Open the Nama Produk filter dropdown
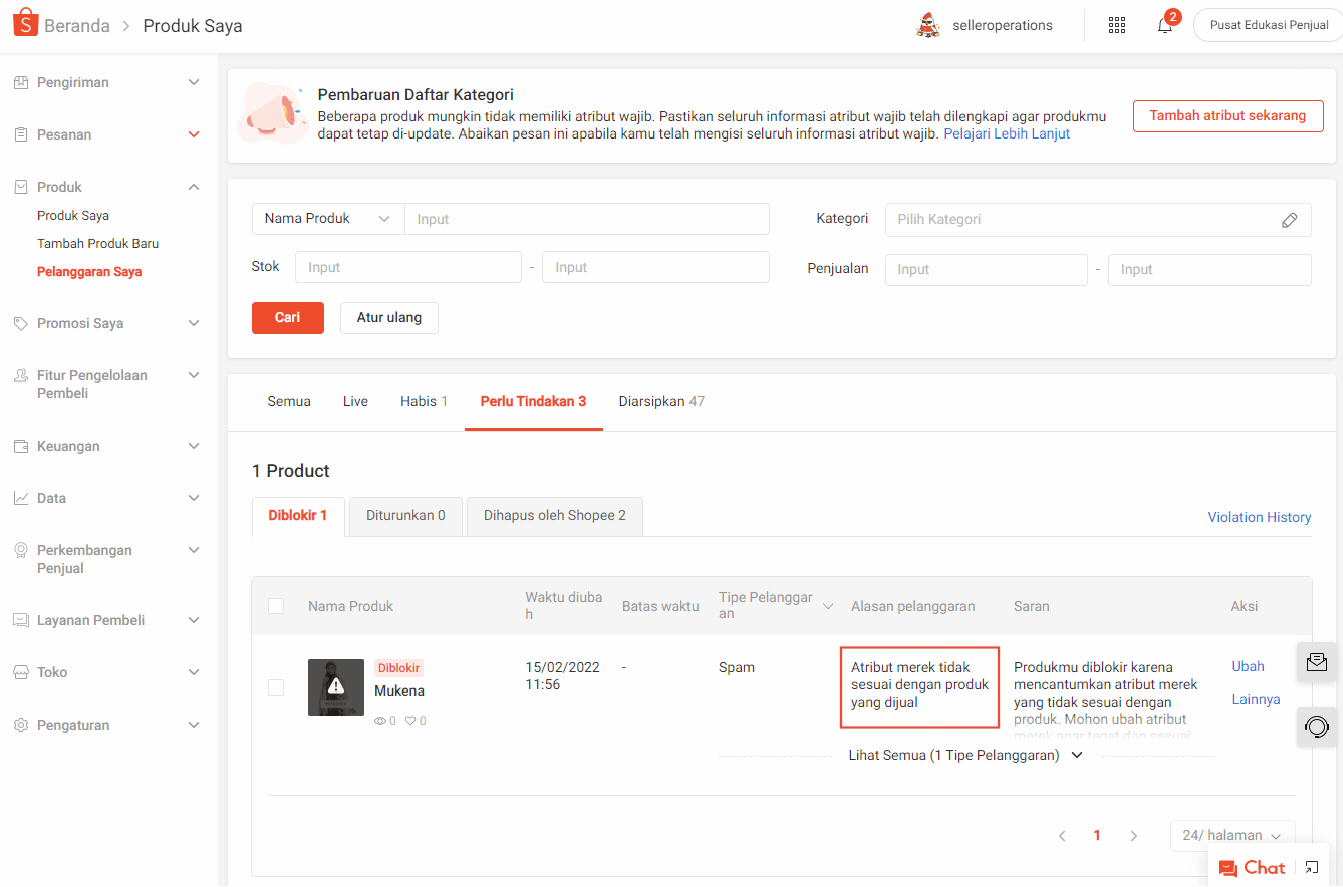1343x887 pixels. coord(327,218)
